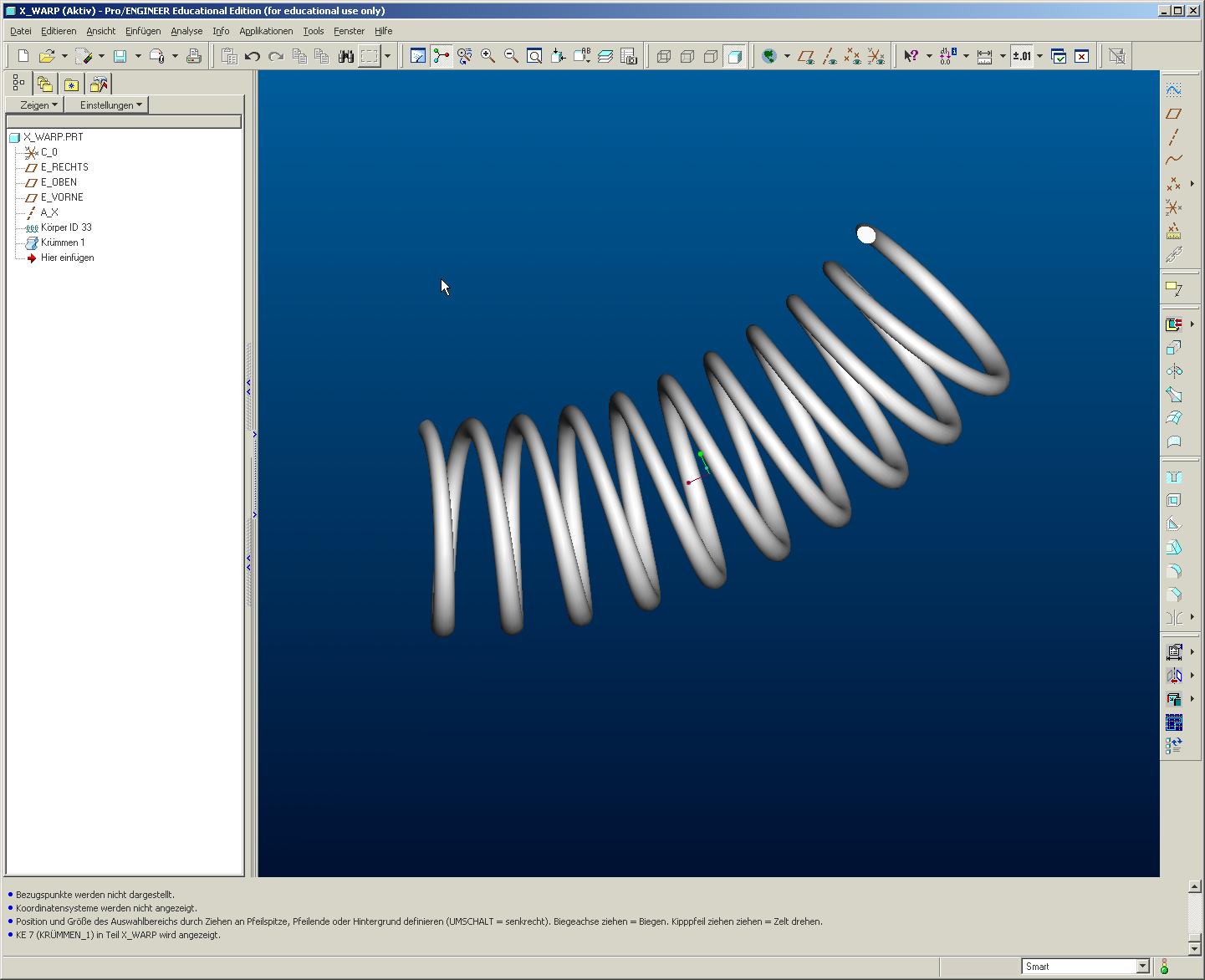Image resolution: width=1205 pixels, height=980 pixels.
Task: Click the Zoom In magnifier
Action: [x=488, y=56]
